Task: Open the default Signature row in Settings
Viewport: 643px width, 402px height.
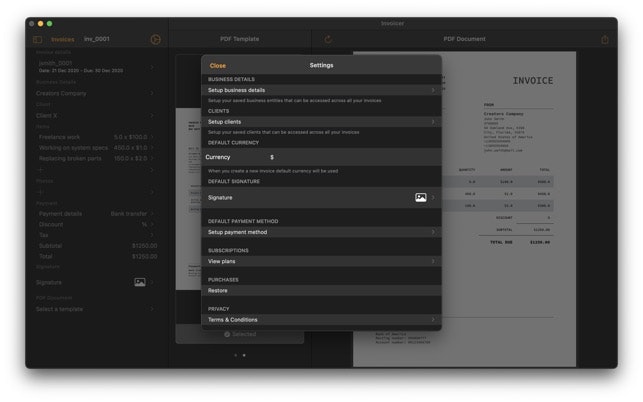Action: pos(321,198)
